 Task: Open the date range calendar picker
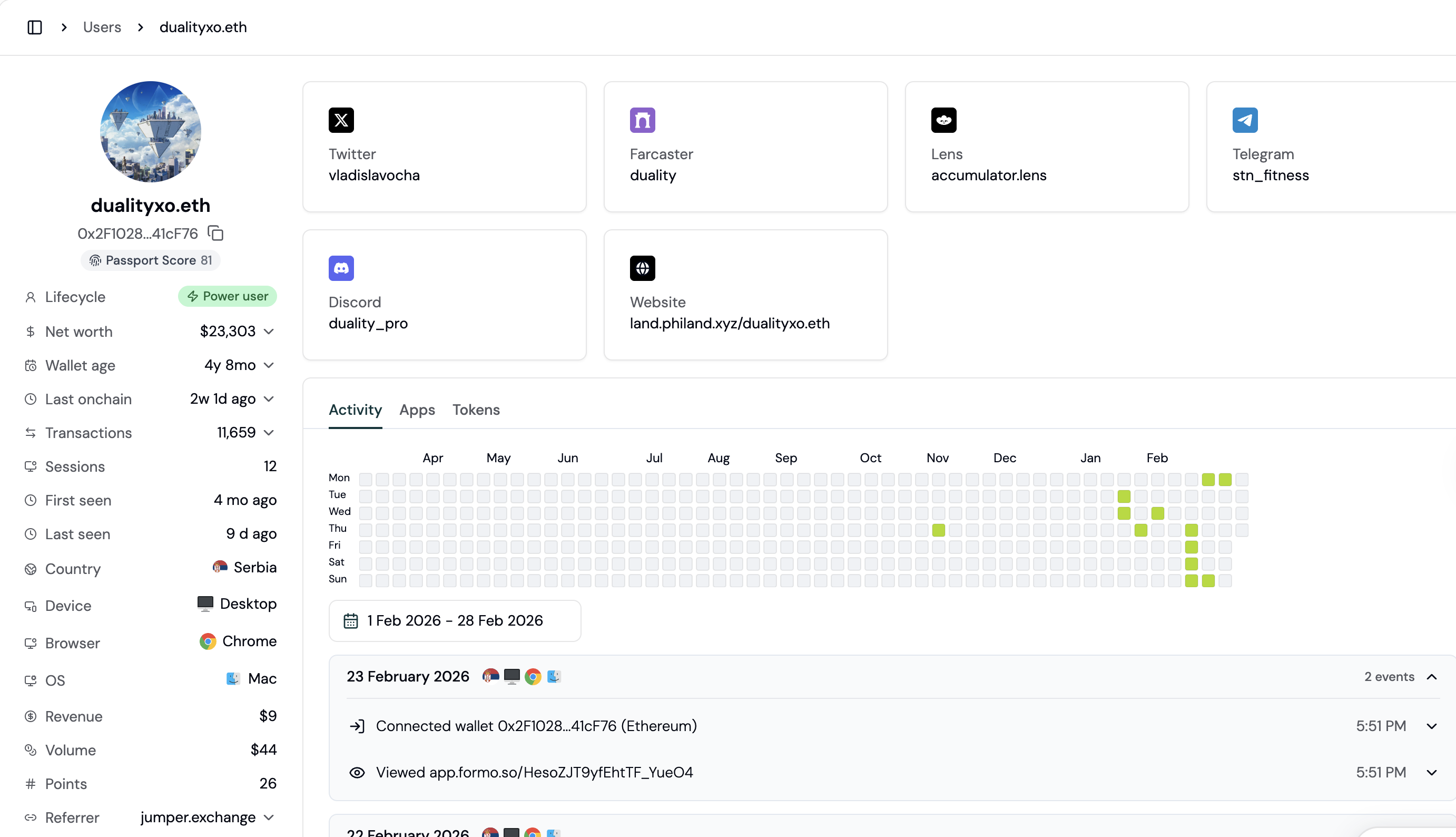coord(454,621)
